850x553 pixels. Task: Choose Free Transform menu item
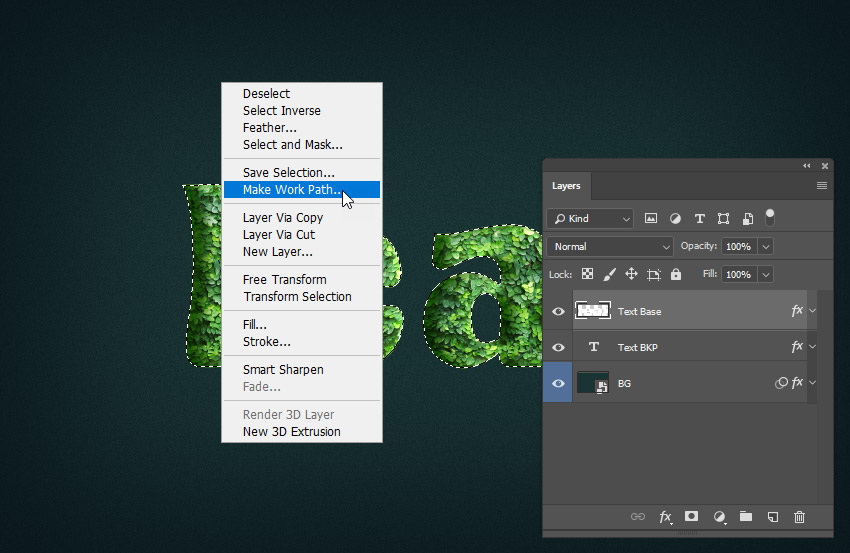click(x=302, y=280)
